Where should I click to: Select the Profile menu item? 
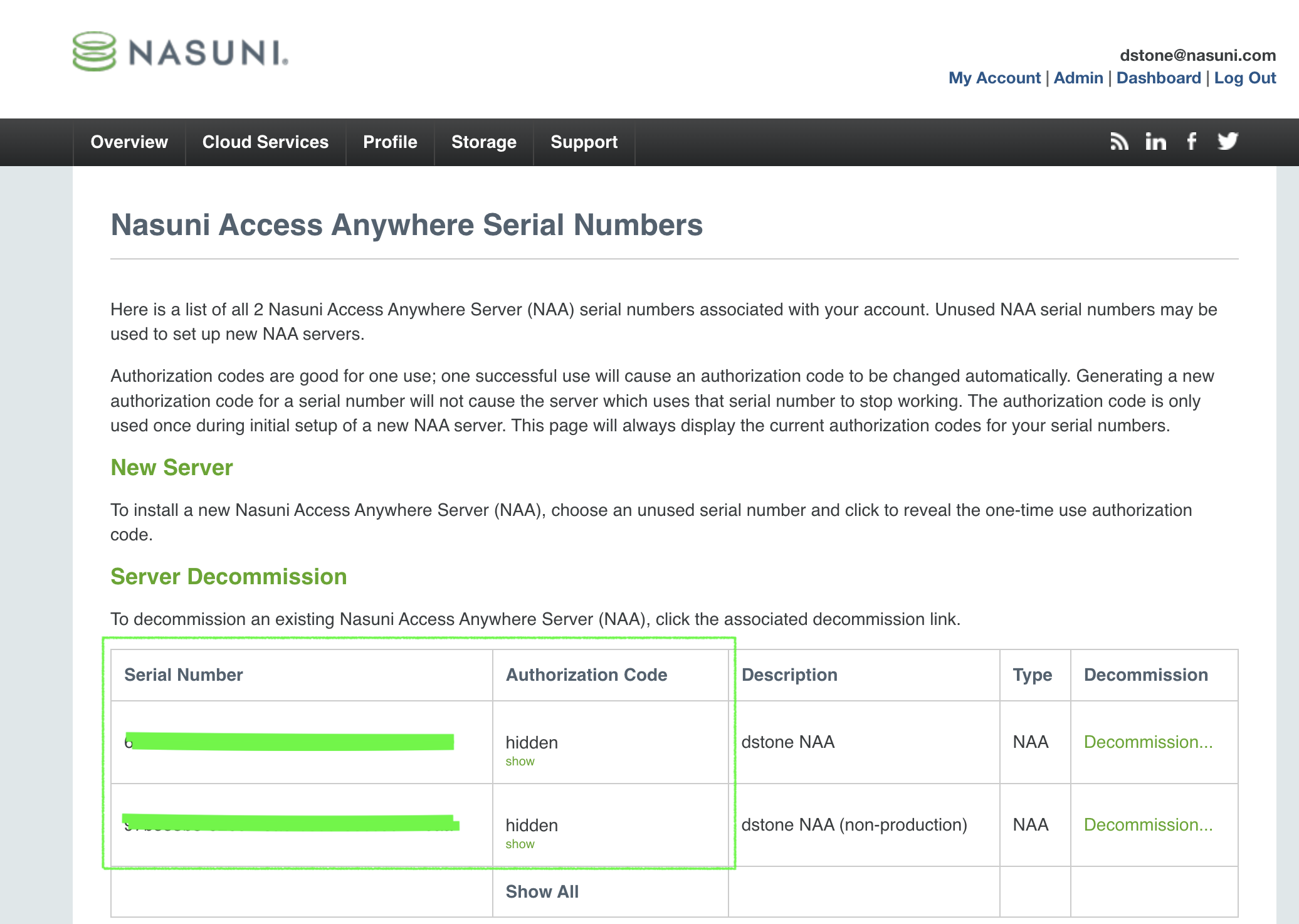(x=390, y=142)
